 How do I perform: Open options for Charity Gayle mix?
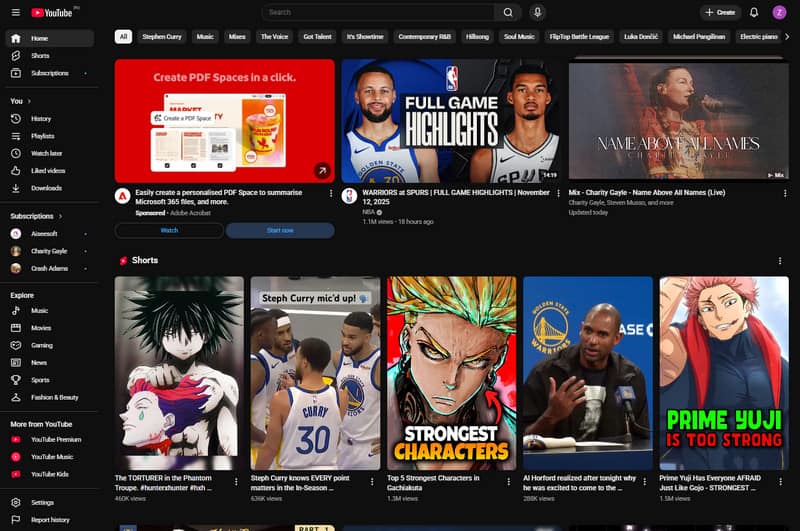tap(785, 193)
